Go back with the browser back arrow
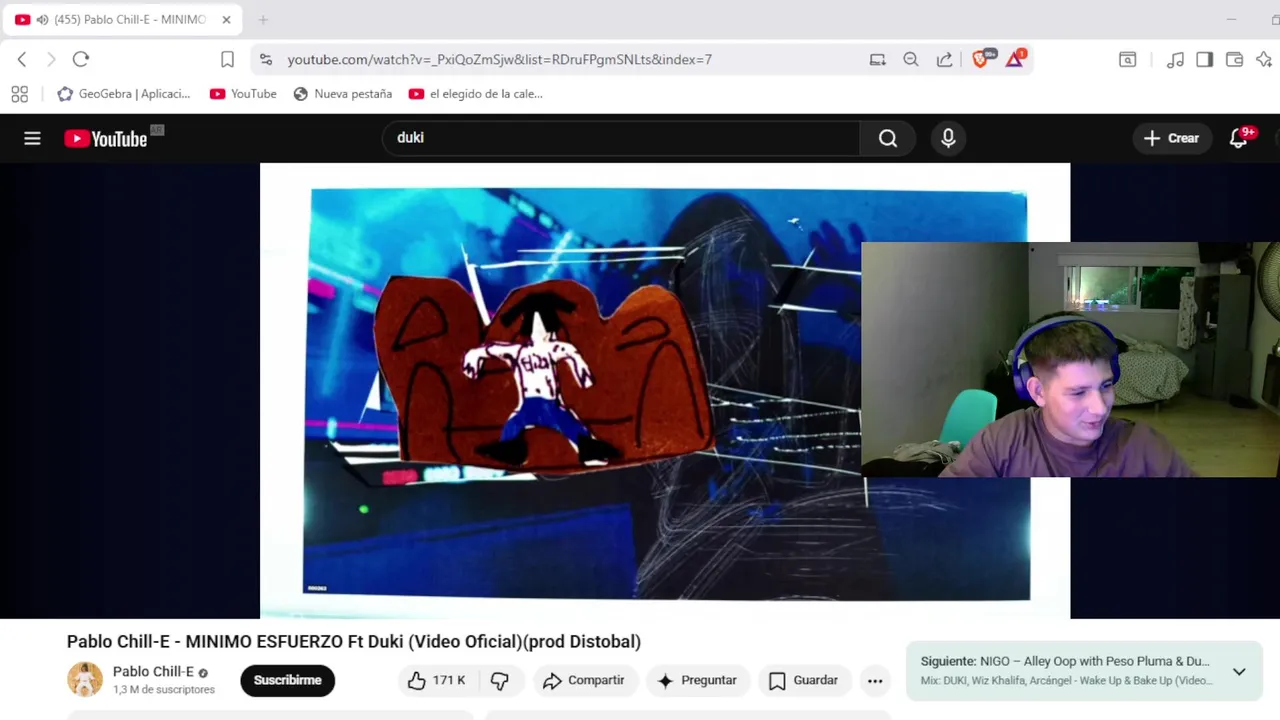Screen dimensions: 1280x720 (x=22, y=60)
